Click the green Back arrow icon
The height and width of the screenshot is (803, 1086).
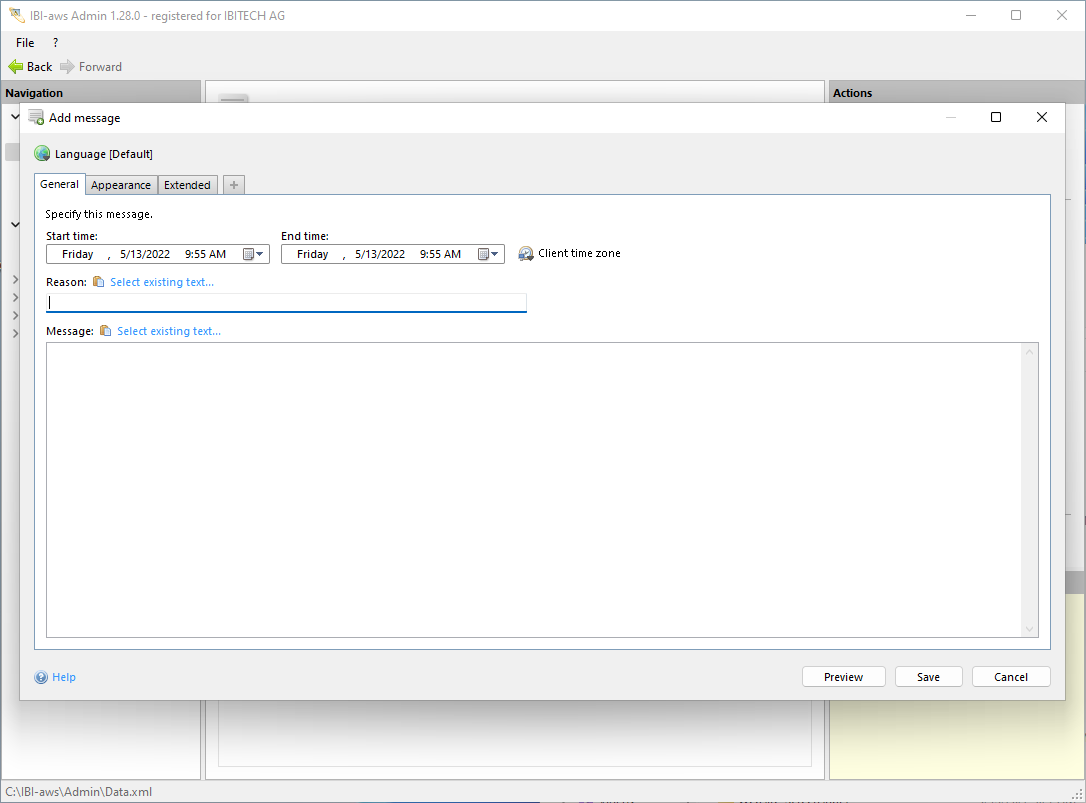click(16, 67)
